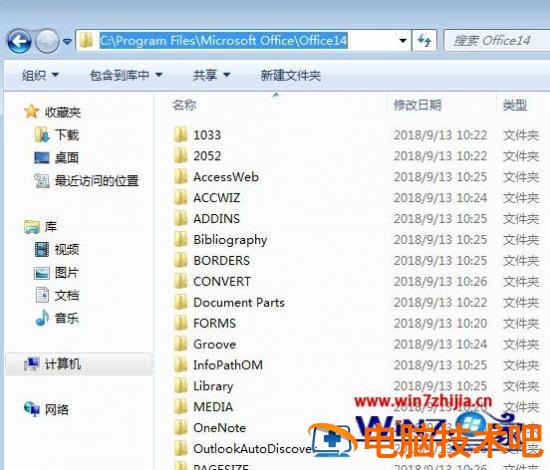Open the 图片 library
The width and height of the screenshot is (550, 470).
[67, 273]
